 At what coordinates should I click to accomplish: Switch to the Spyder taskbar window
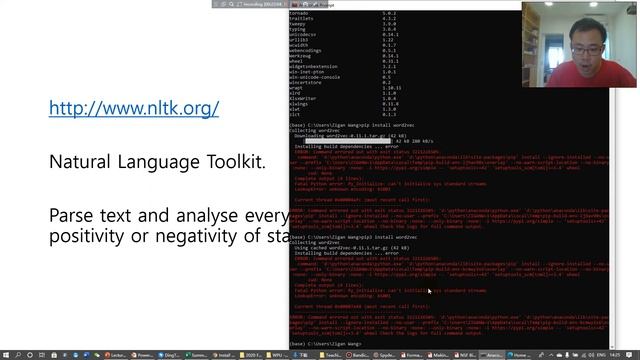coord(385,355)
